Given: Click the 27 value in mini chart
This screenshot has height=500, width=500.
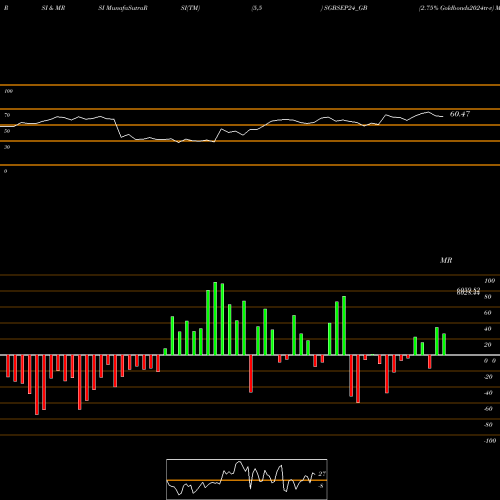Looking at the screenshot, I should click(x=322, y=474).
